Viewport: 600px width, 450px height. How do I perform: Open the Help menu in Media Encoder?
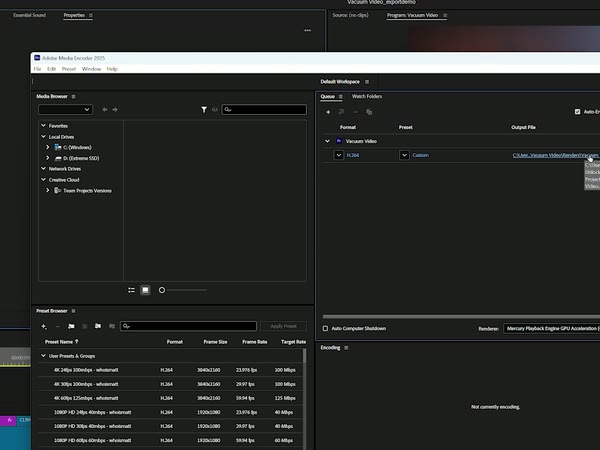pyautogui.click(x=112, y=69)
